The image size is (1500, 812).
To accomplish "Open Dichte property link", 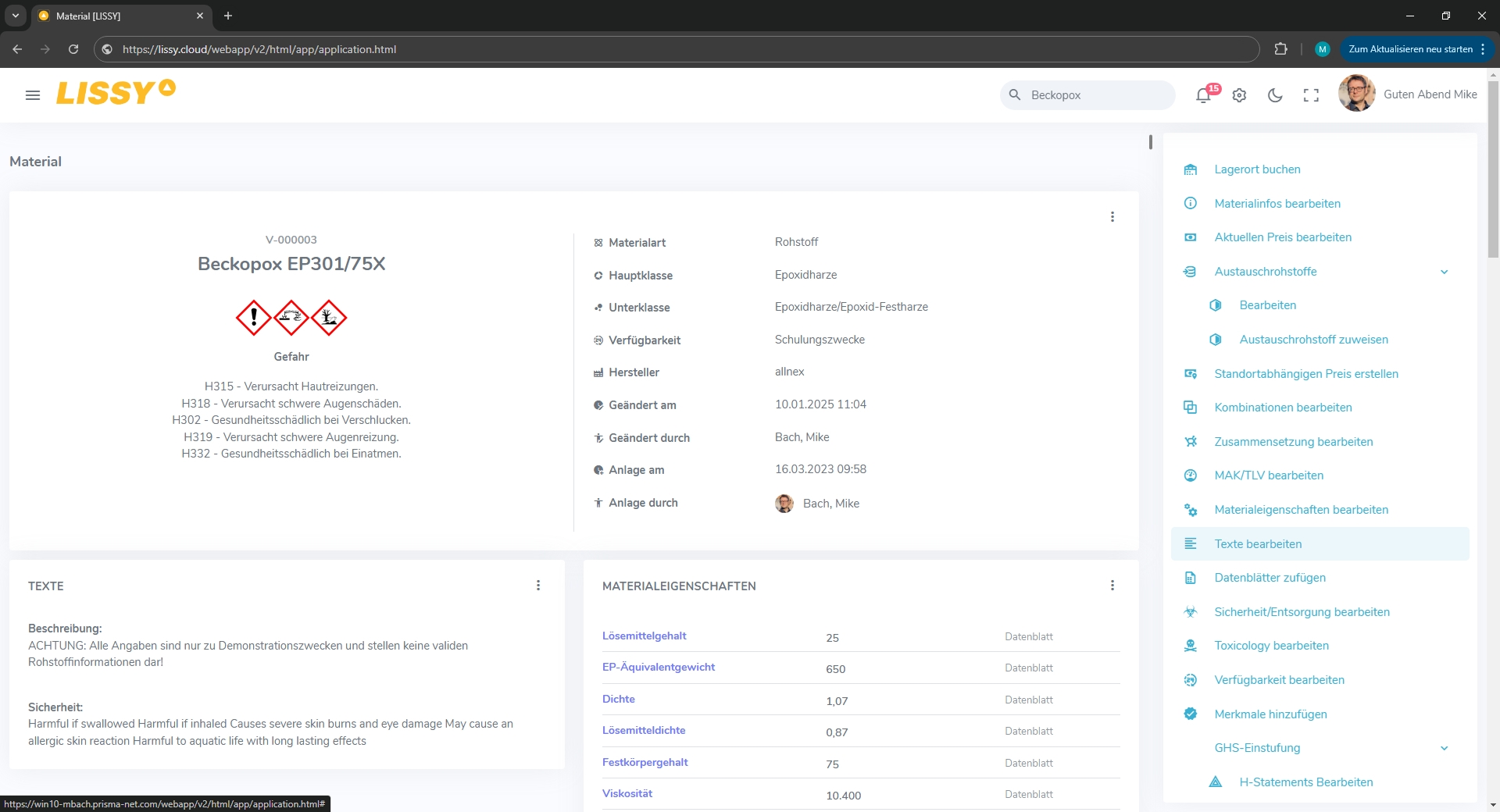I will (x=619, y=700).
